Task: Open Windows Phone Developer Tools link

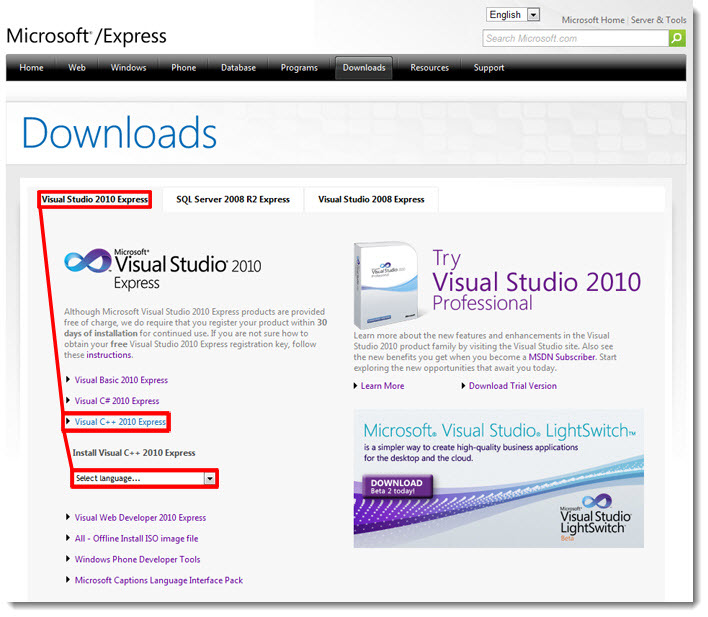Action: [137, 559]
